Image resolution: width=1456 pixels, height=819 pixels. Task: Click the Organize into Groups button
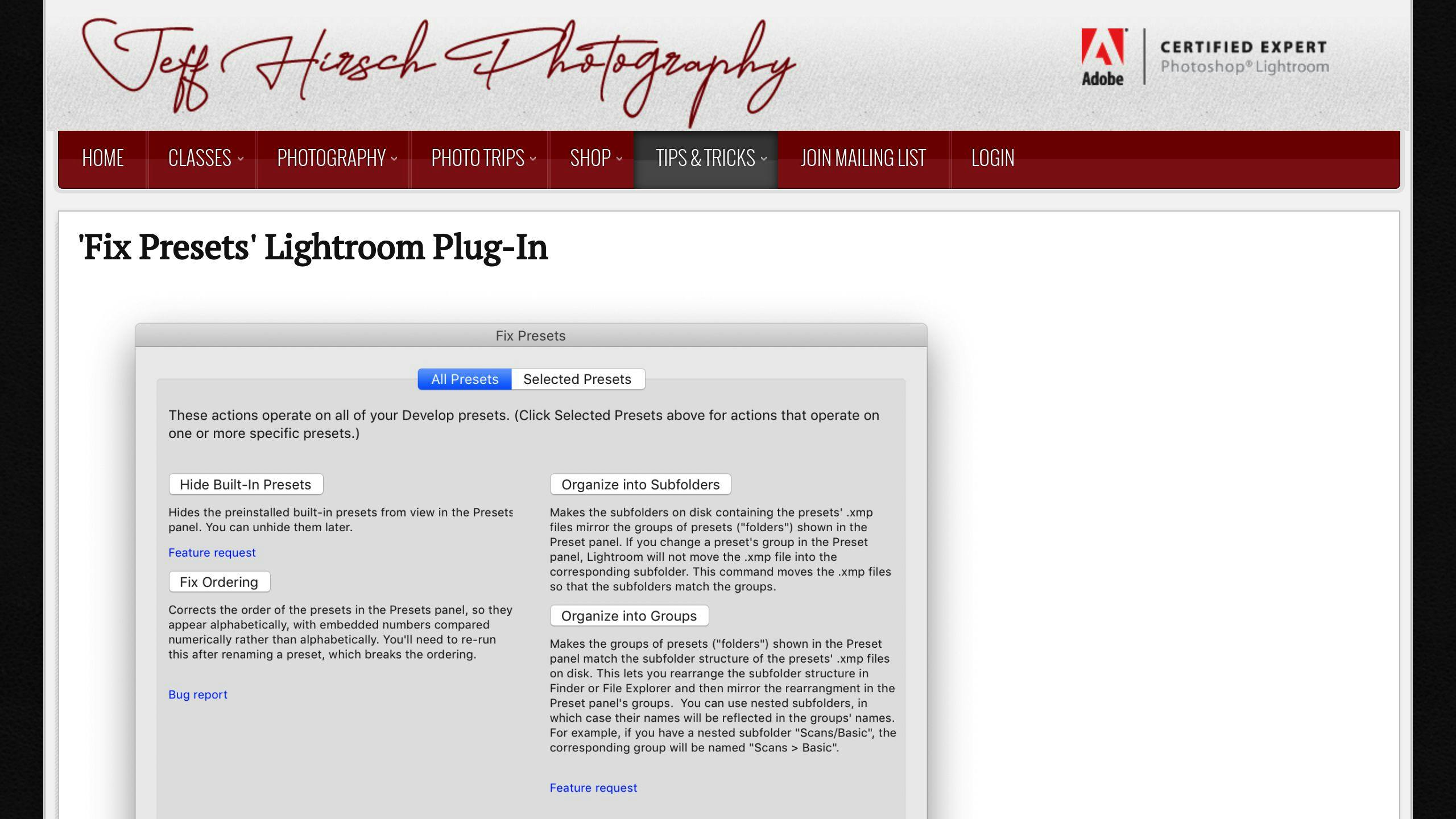tap(628, 615)
